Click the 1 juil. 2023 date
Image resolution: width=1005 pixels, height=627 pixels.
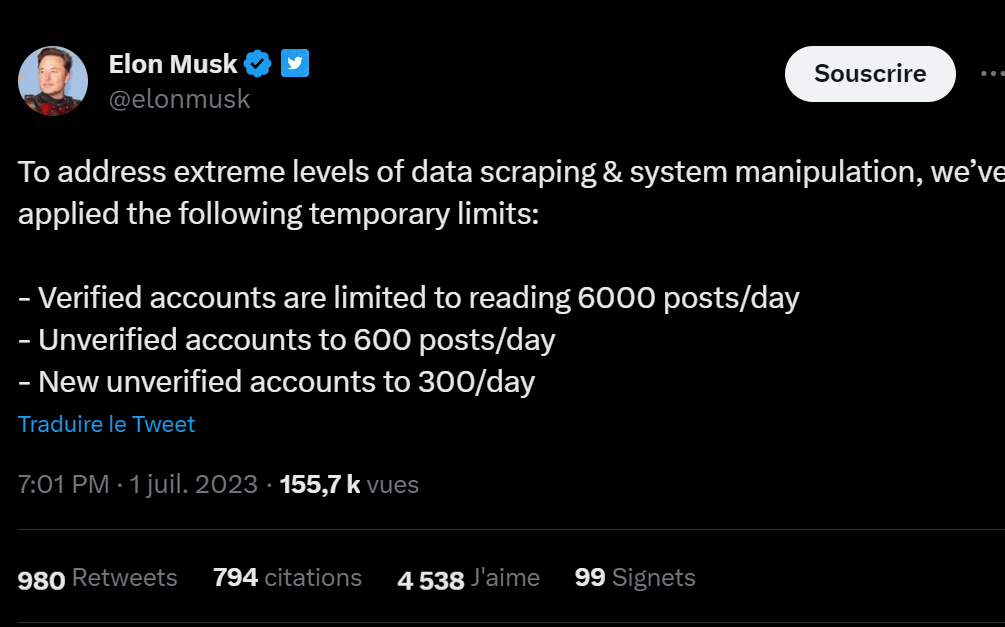coord(194,485)
